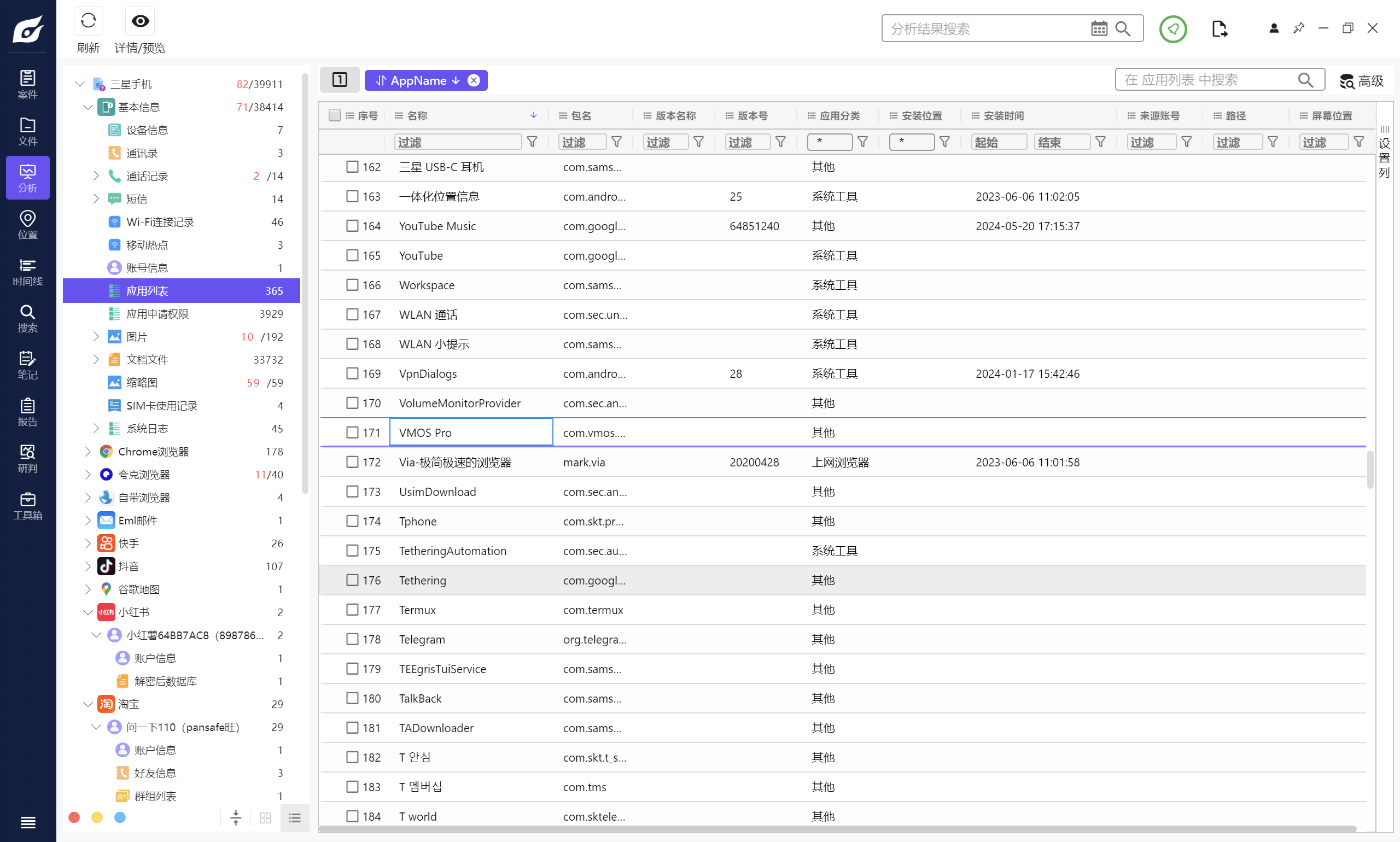This screenshot has height=842, width=1400.
Task: Click the hamburger menu at sidebar bottom
Action: pos(28,822)
